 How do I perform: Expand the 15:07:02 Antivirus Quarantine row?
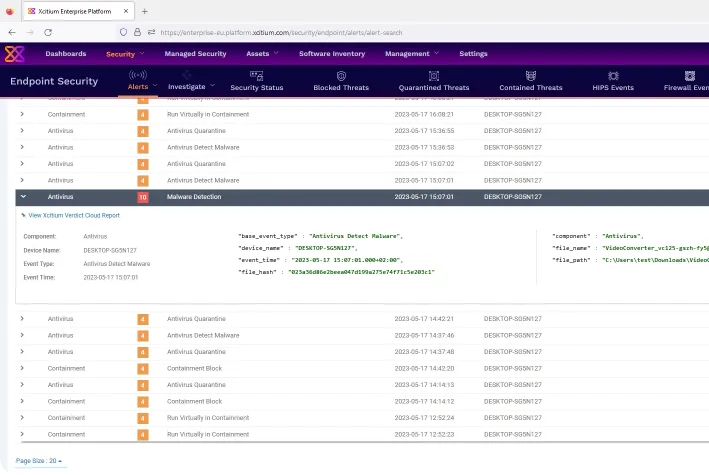click(x=22, y=164)
